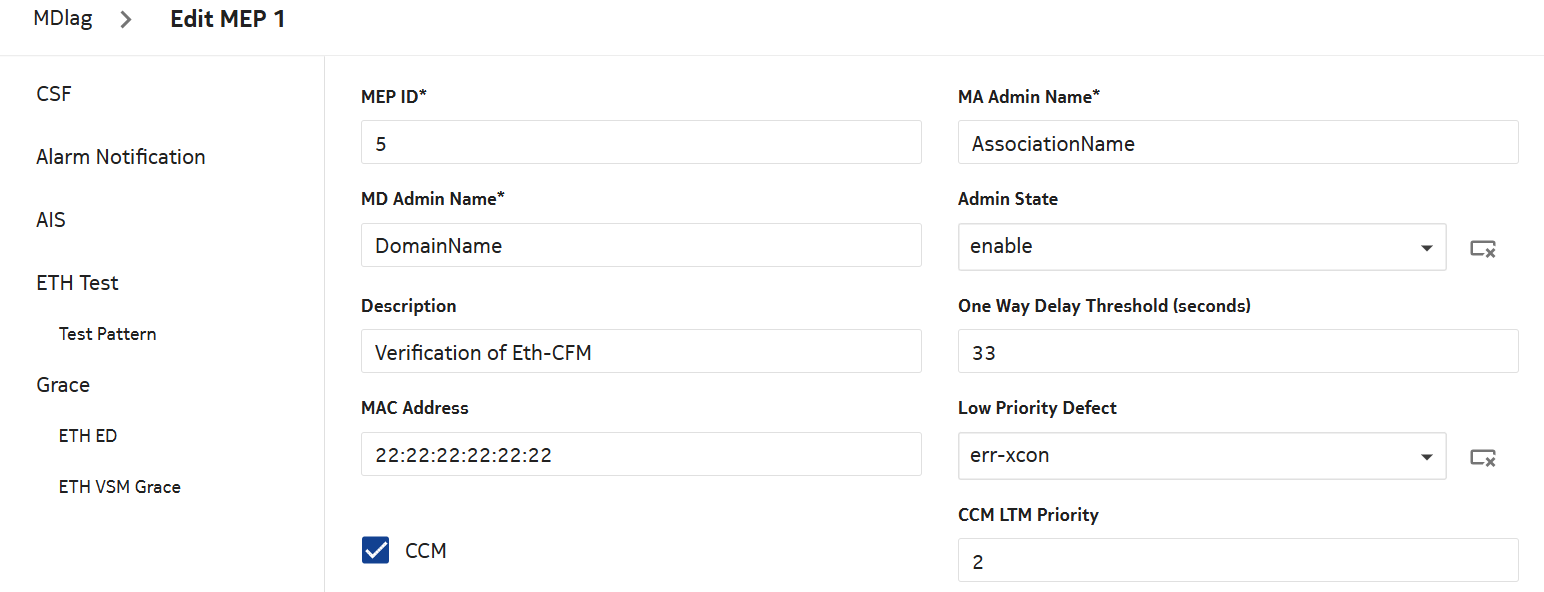Open Alarm Notification section

[120, 157]
